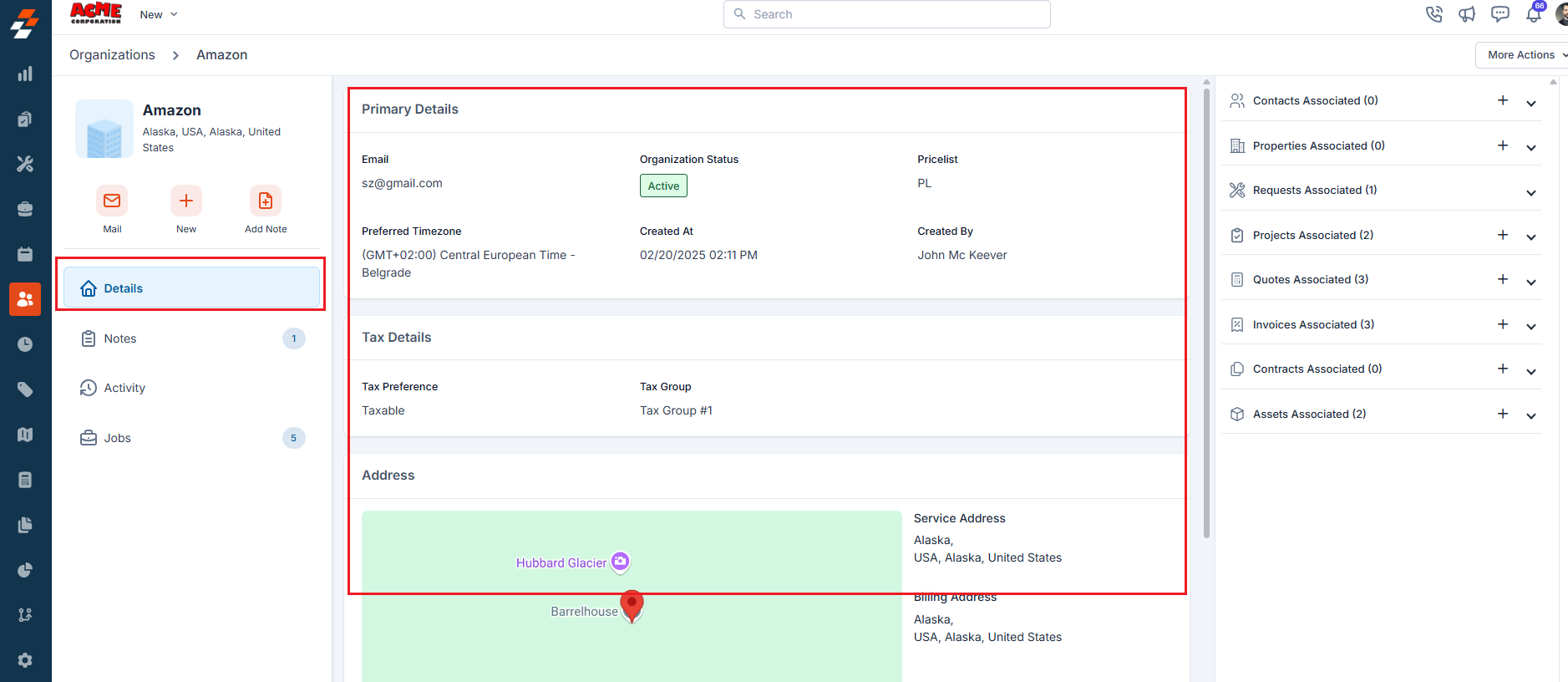
Task: Switch to the Notes tab
Action: point(191,338)
